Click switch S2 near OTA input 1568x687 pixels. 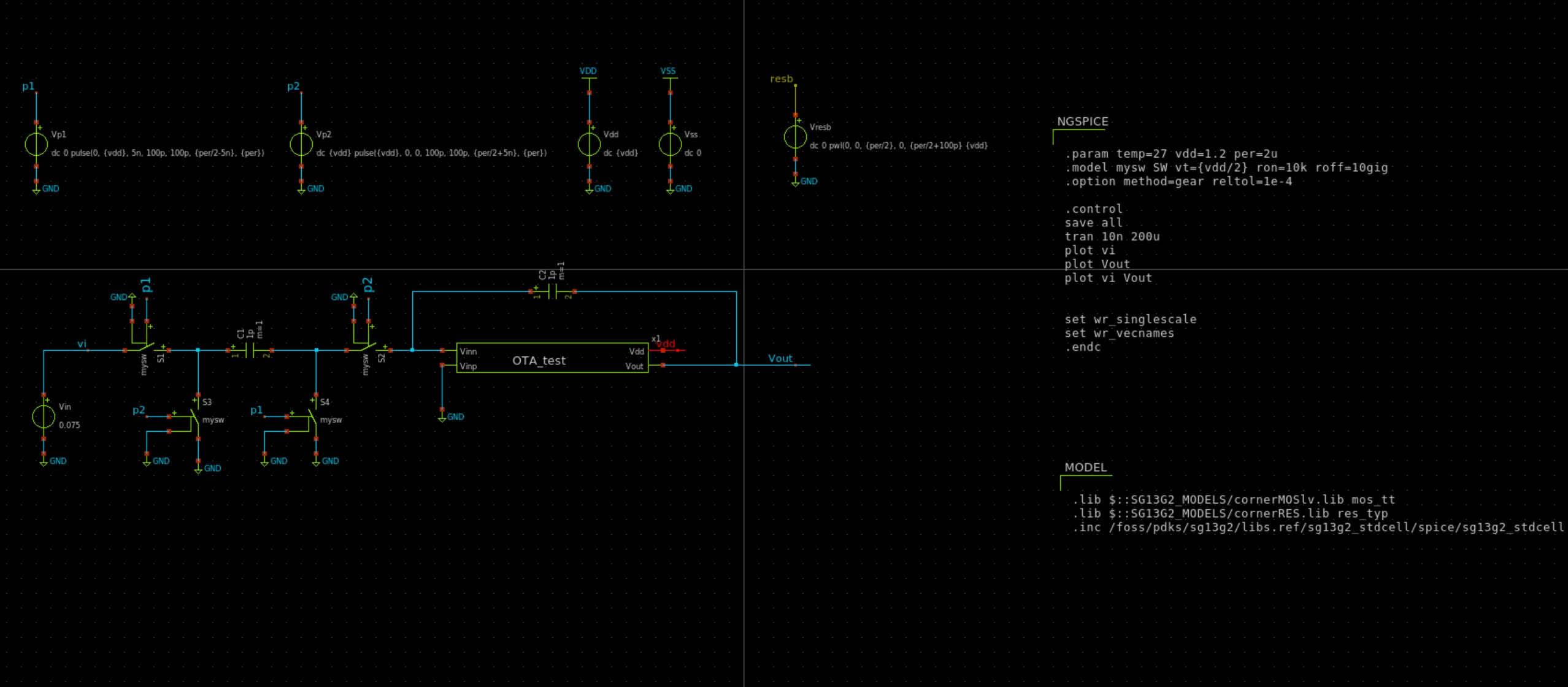[x=368, y=348]
